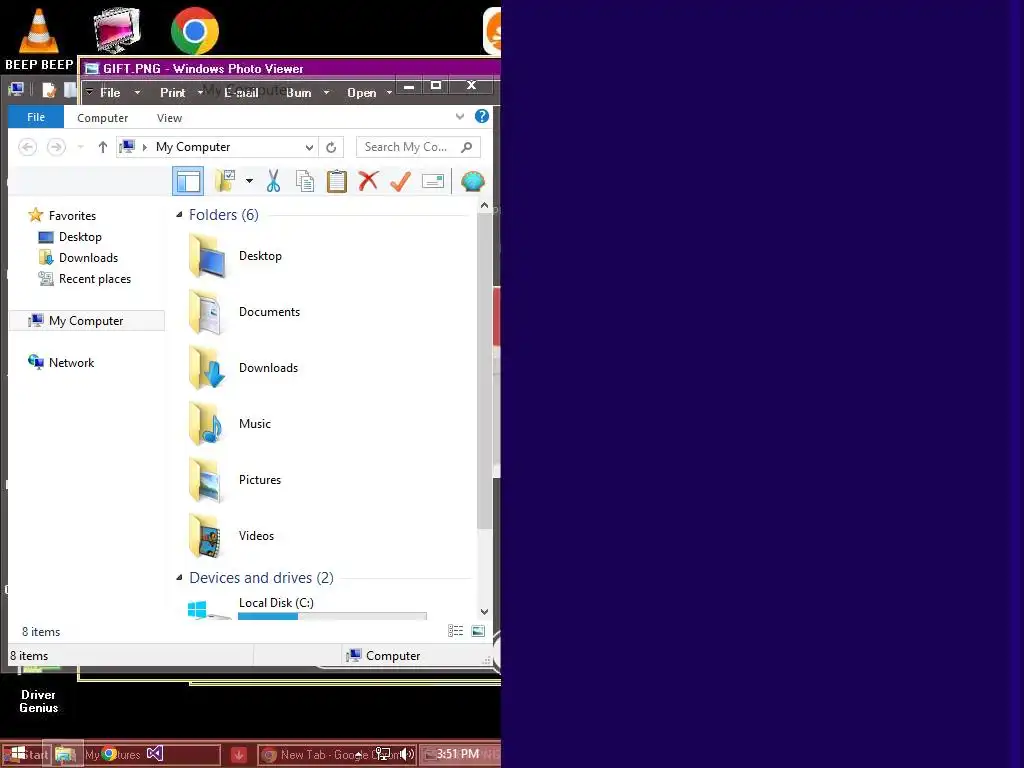This screenshot has width=1024, height=768.
Task: Open the address bar history dropdown
Action: click(309, 148)
